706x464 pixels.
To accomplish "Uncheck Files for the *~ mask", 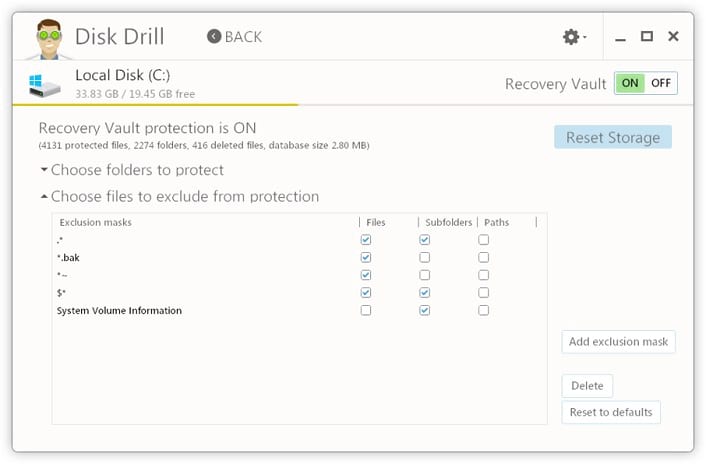I will (x=366, y=275).
